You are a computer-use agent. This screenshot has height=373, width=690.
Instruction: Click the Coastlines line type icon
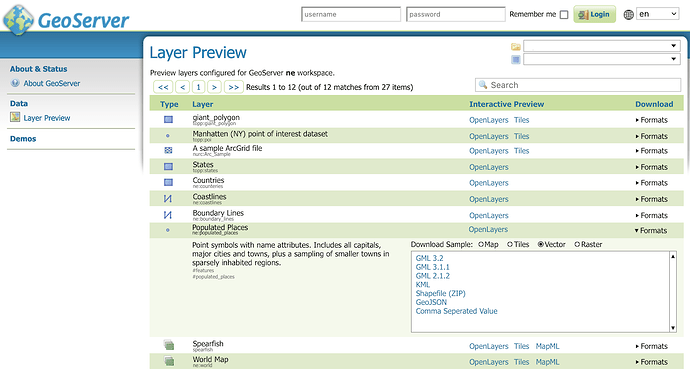tap(168, 198)
